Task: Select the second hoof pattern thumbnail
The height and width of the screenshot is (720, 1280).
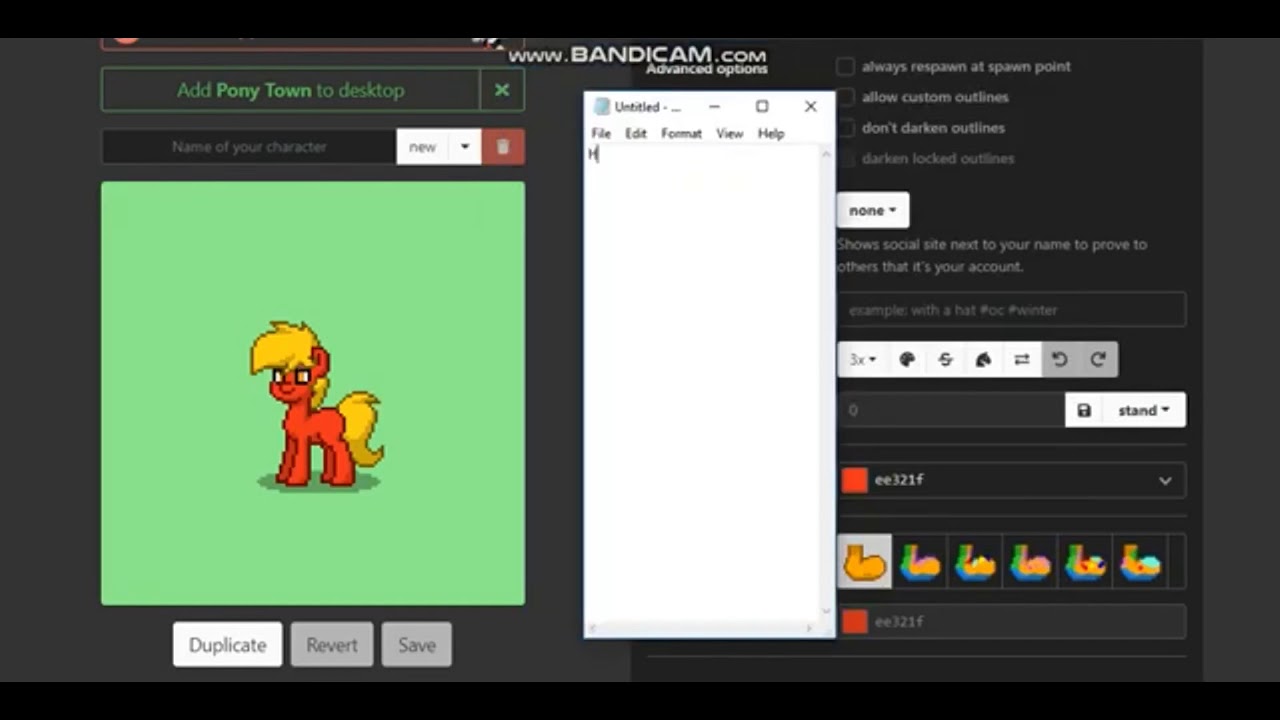Action: pyautogui.click(x=920, y=562)
